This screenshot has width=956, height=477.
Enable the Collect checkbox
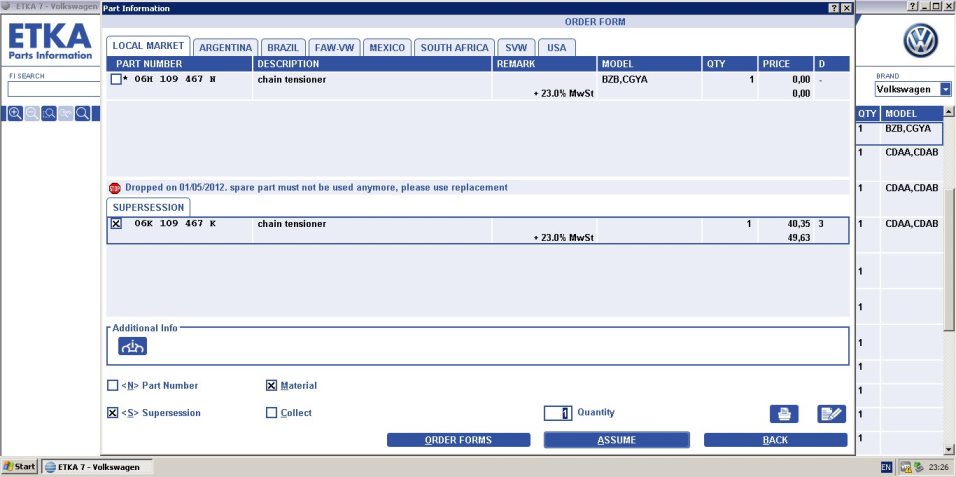coord(271,413)
